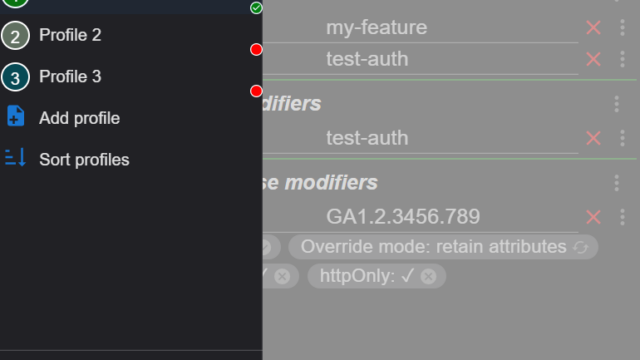Remove the first test-auth row
640x360 pixels.
tap(593, 59)
